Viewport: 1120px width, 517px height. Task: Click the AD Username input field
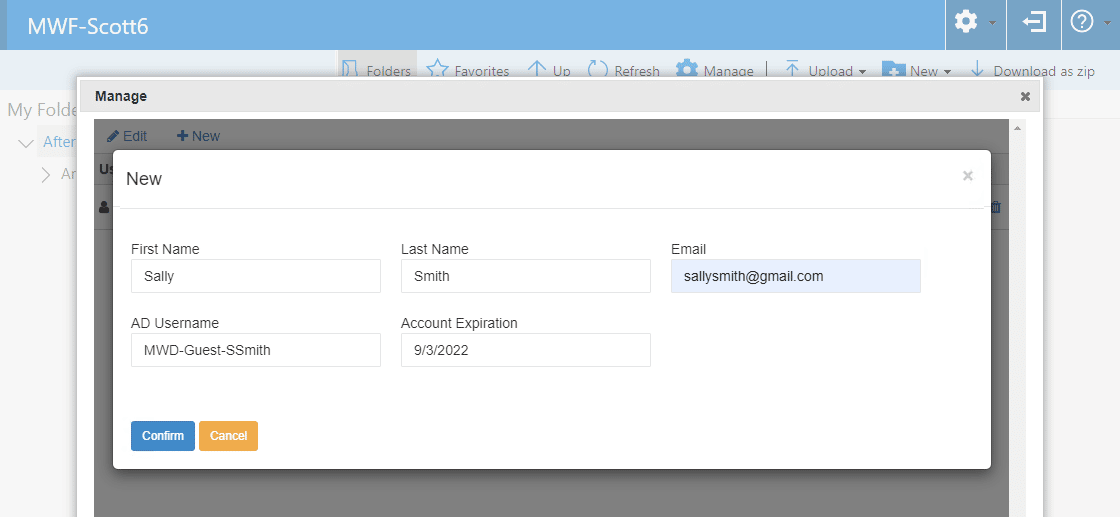(255, 350)
